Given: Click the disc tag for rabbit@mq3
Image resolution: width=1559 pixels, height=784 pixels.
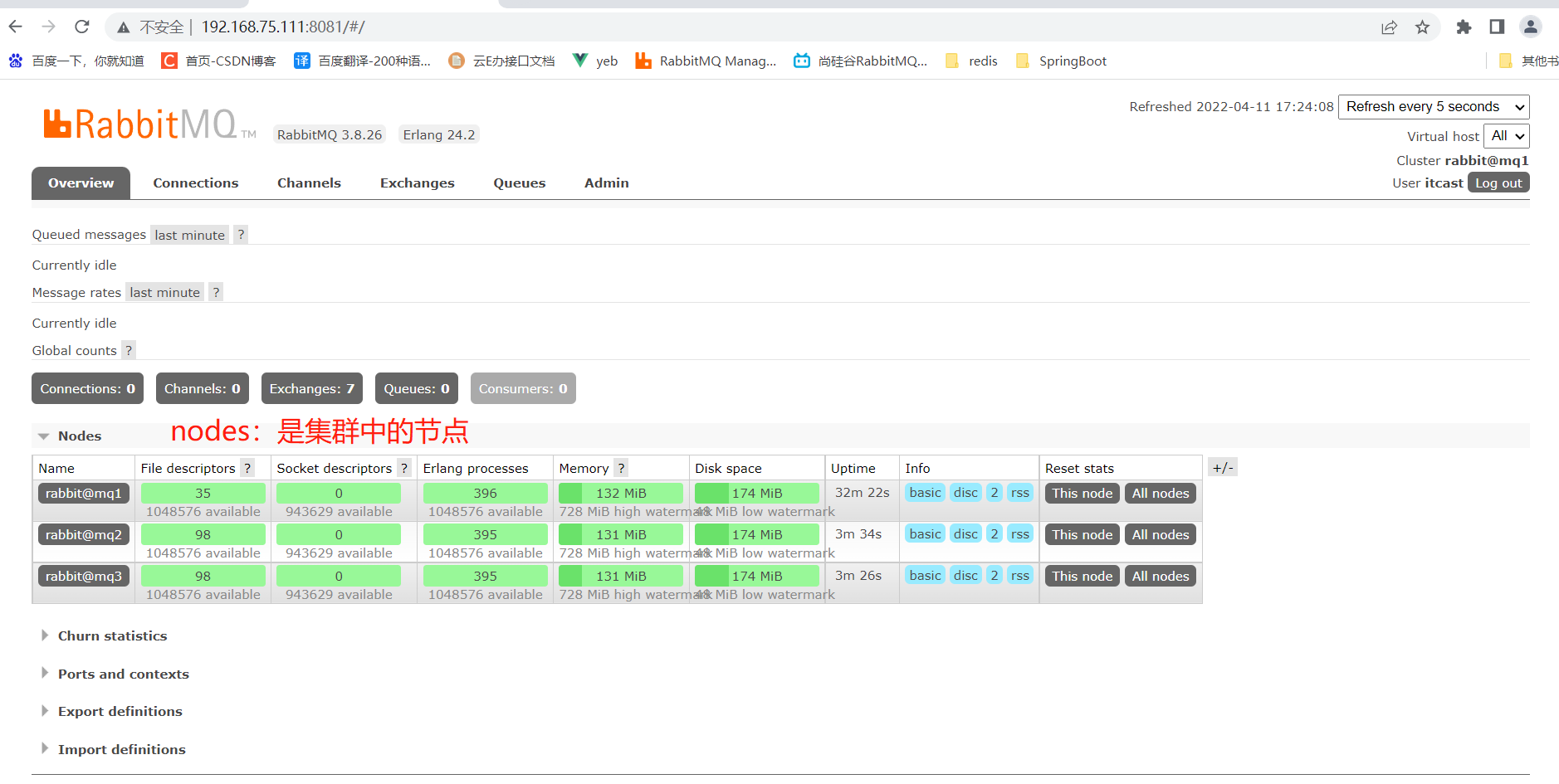Looking at the screenshot, I should 965,576.
